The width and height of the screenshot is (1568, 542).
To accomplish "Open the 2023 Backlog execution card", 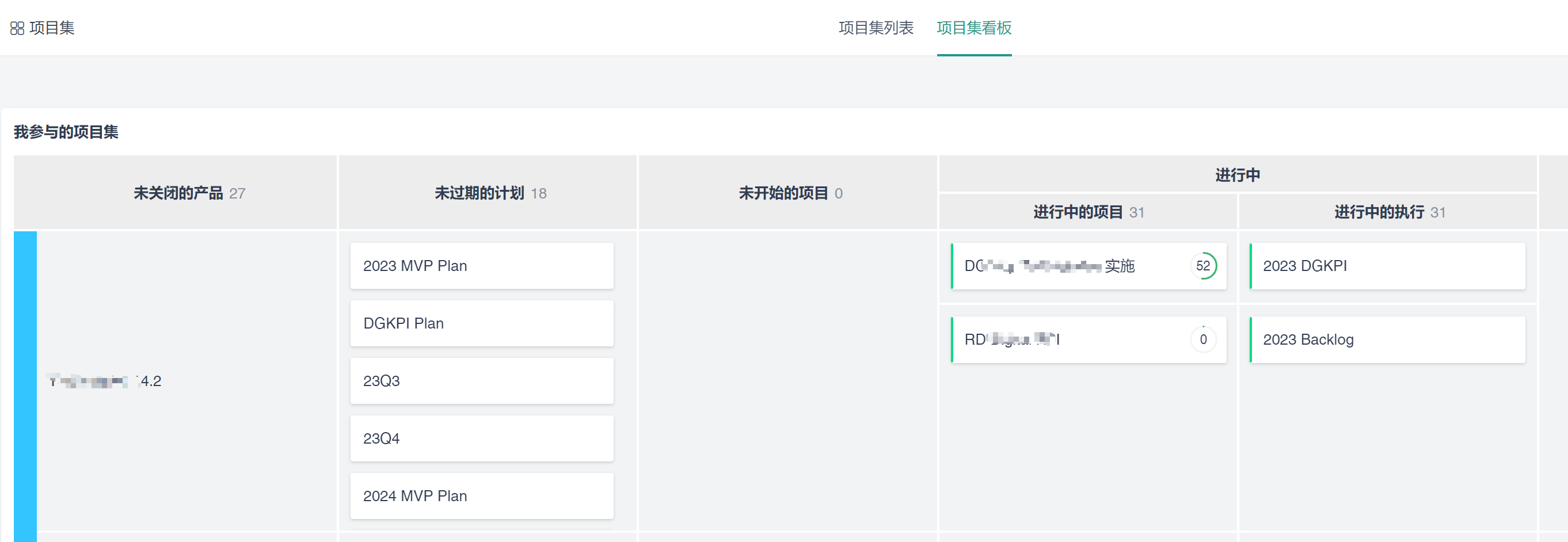I will click(1387, 339).
